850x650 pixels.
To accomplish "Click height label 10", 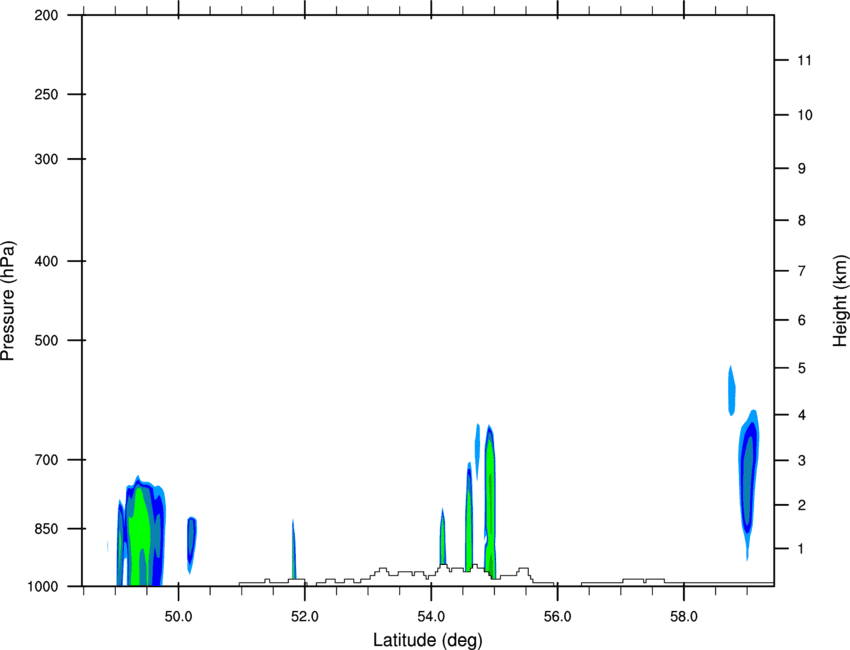I will pyautogui.click(x=804, y=115).
